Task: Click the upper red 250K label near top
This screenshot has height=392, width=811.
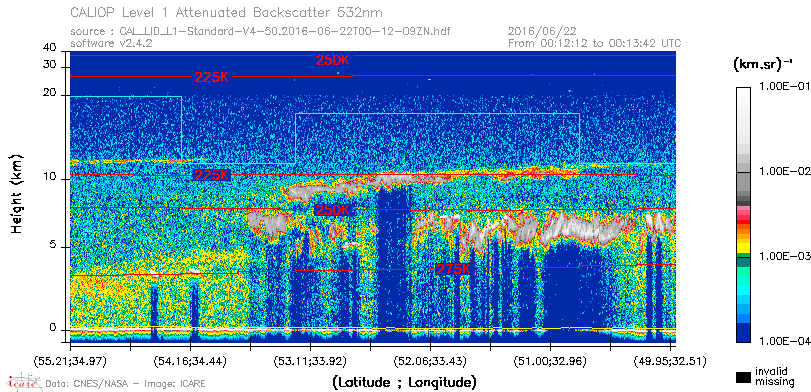Action: click(x=333, y=61)
